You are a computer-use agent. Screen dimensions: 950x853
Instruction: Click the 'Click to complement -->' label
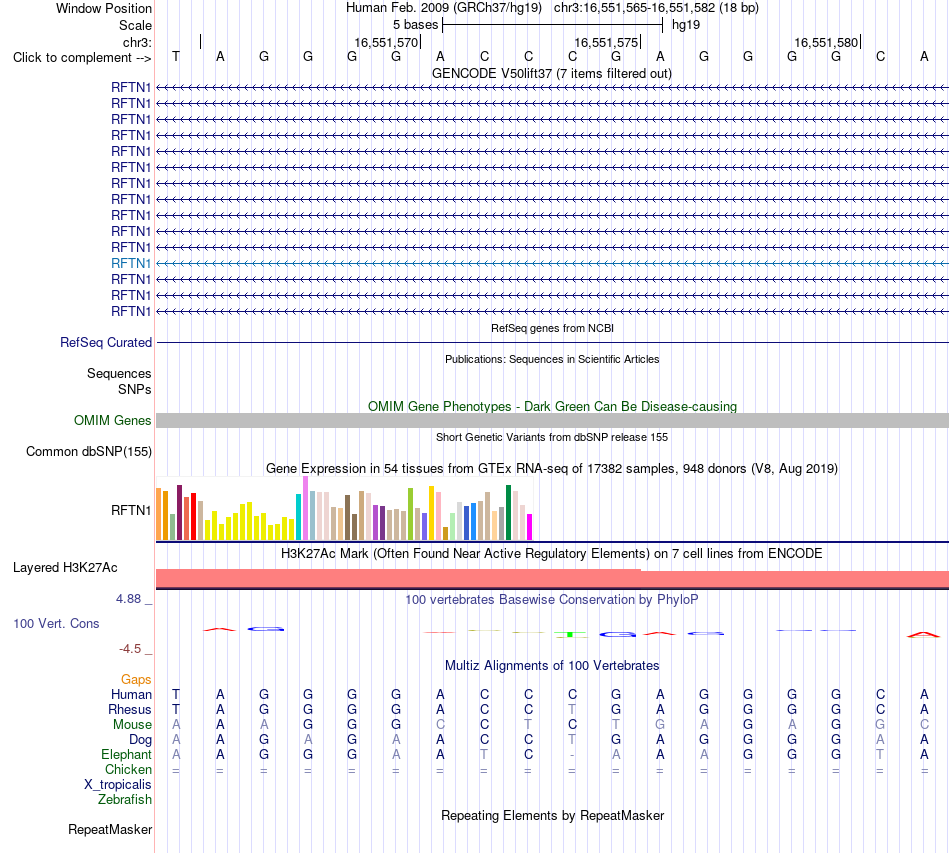pos(82,58)
